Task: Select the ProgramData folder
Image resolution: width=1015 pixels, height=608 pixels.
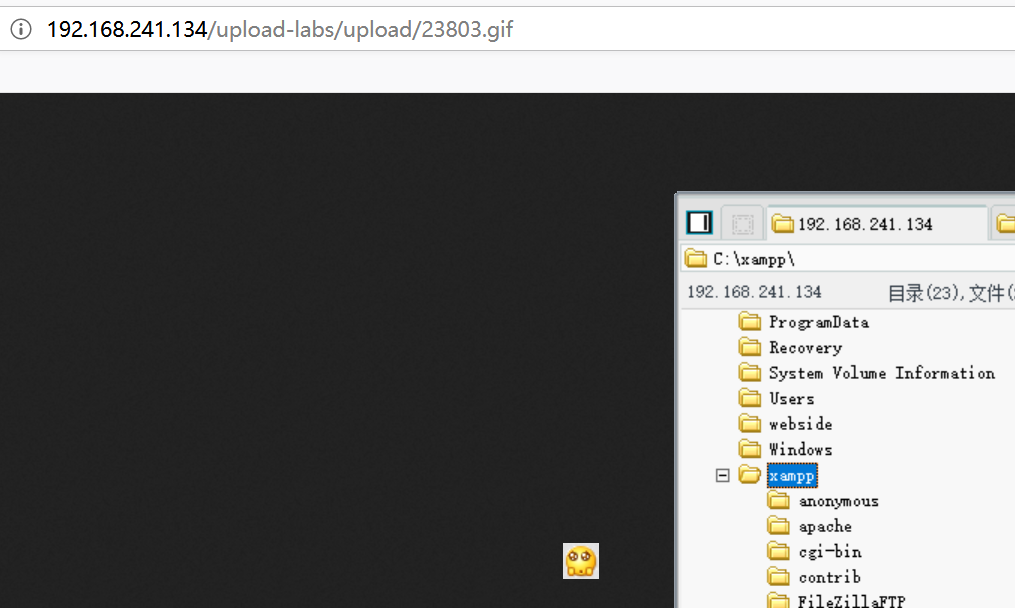Action: (818, 322)
